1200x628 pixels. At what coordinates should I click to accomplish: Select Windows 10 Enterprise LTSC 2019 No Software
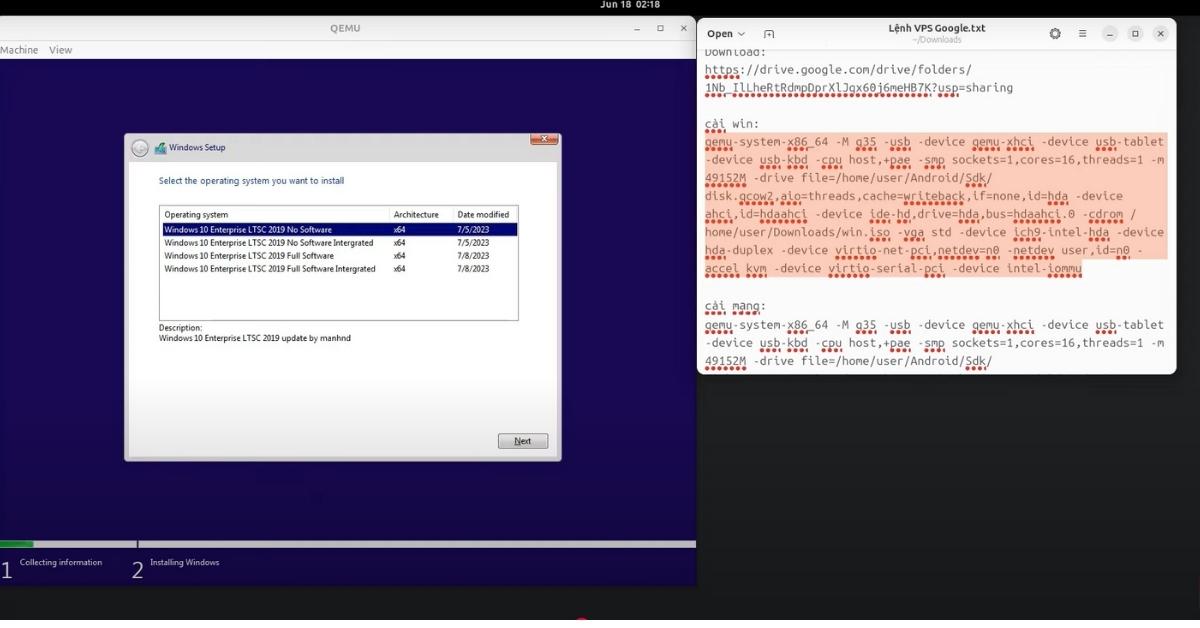point(340,229)
